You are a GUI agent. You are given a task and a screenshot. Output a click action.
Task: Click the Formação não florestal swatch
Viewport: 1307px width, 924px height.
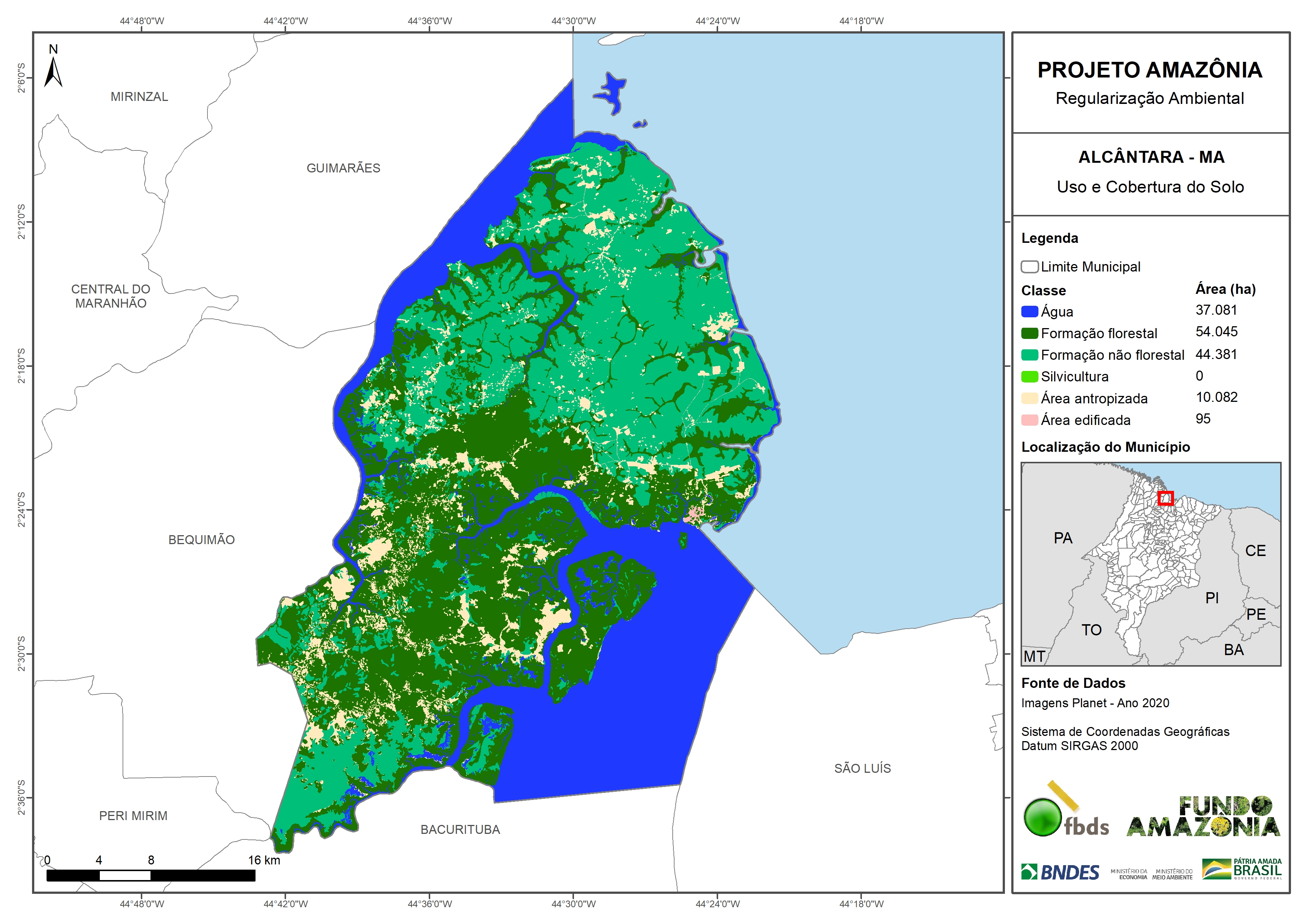click(1029, 355)
